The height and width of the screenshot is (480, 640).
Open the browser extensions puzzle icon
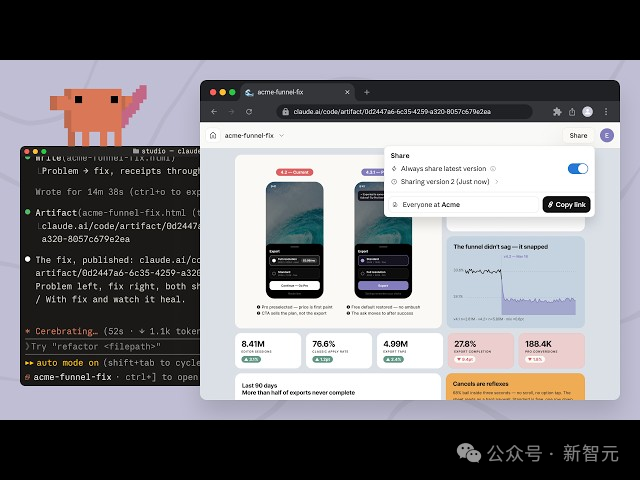click(557, 111)
